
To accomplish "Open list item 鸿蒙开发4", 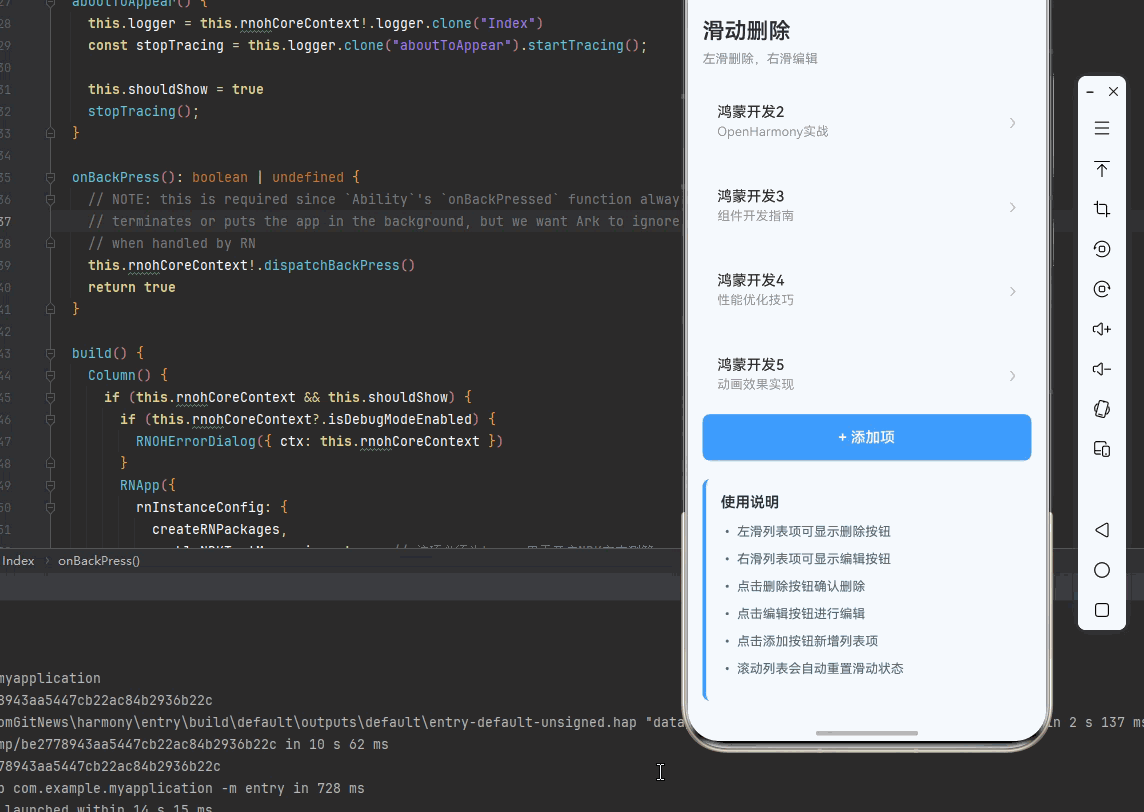I will (867, 290).
